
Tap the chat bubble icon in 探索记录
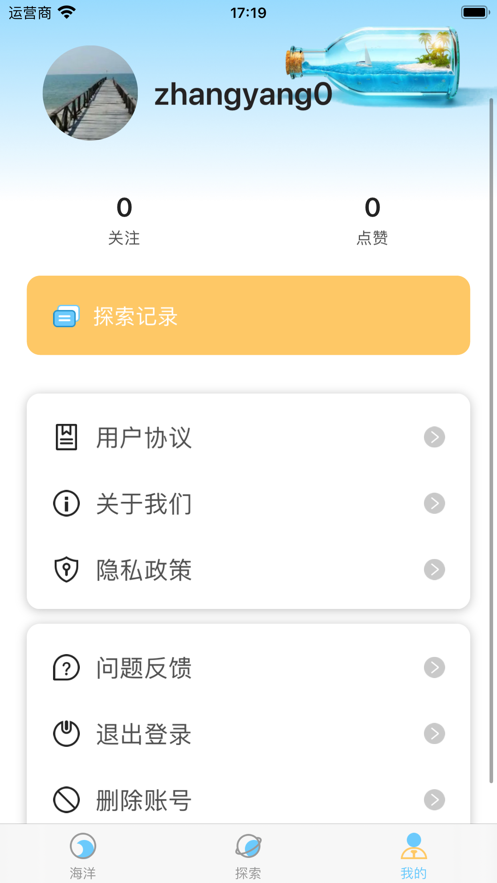coord(66,316)
